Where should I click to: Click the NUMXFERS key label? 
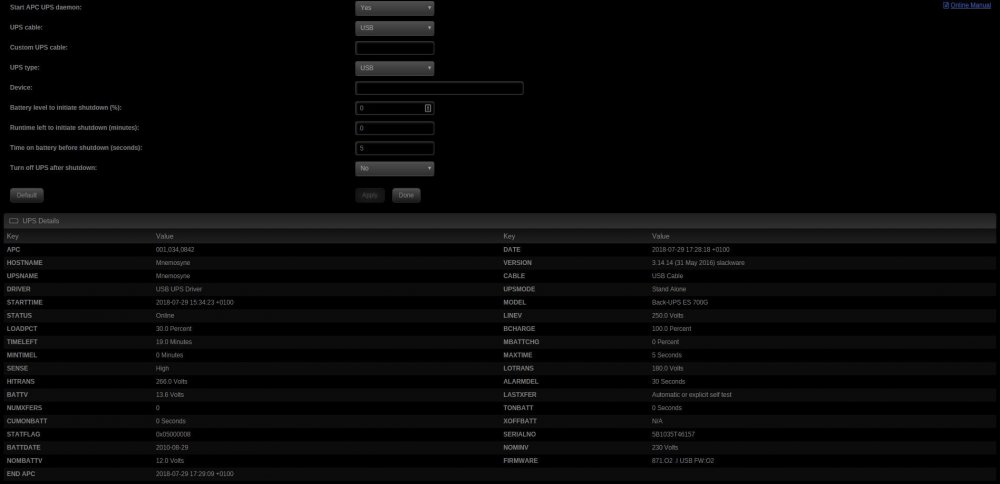point(24,408)
